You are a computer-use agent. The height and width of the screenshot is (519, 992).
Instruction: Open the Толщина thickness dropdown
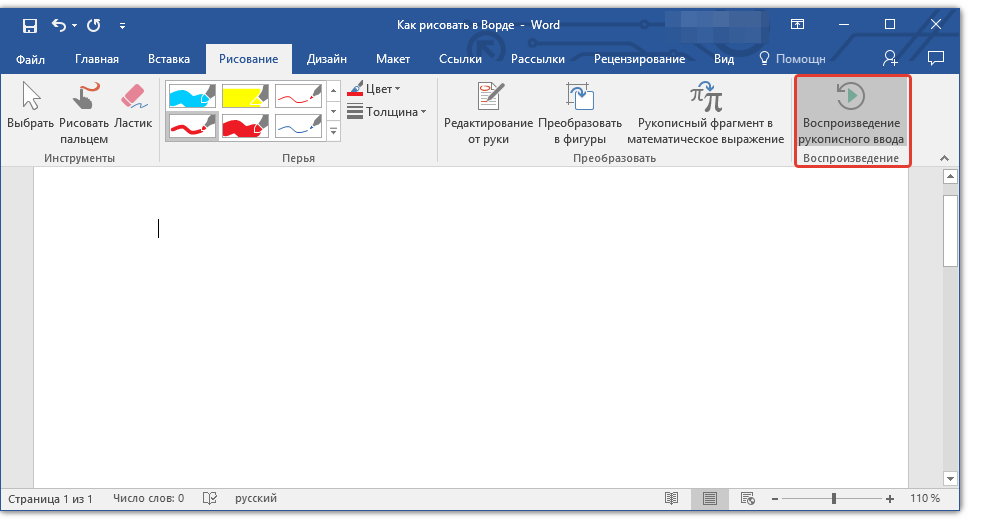pos(387,112)
